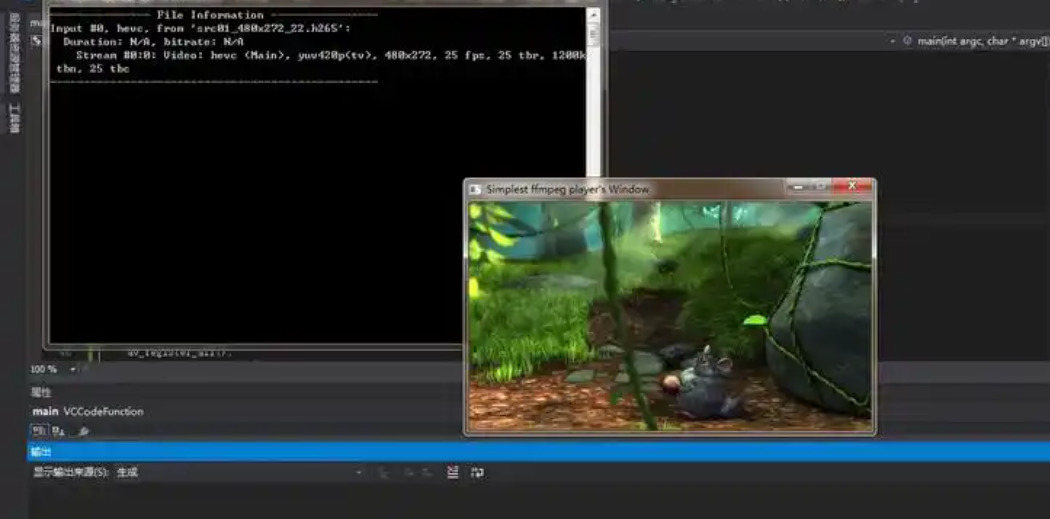Click the Simplest ffmpeg player's Window title bar

(x=670, y=189)
